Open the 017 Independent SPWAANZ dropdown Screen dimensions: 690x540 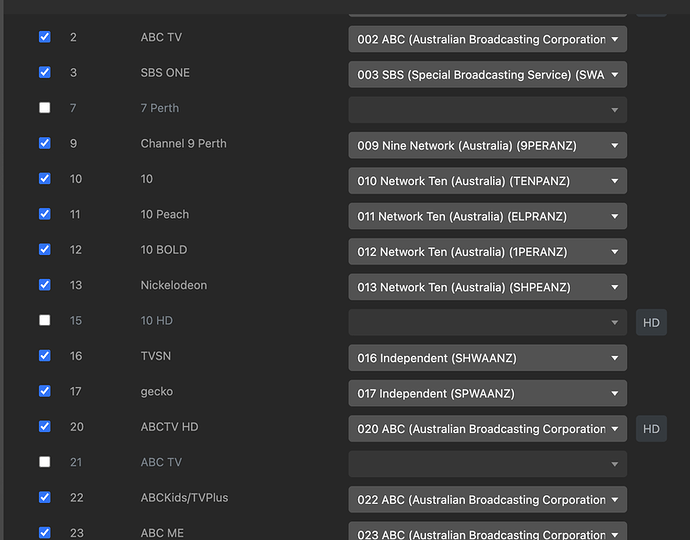click(x=488, y=393)
